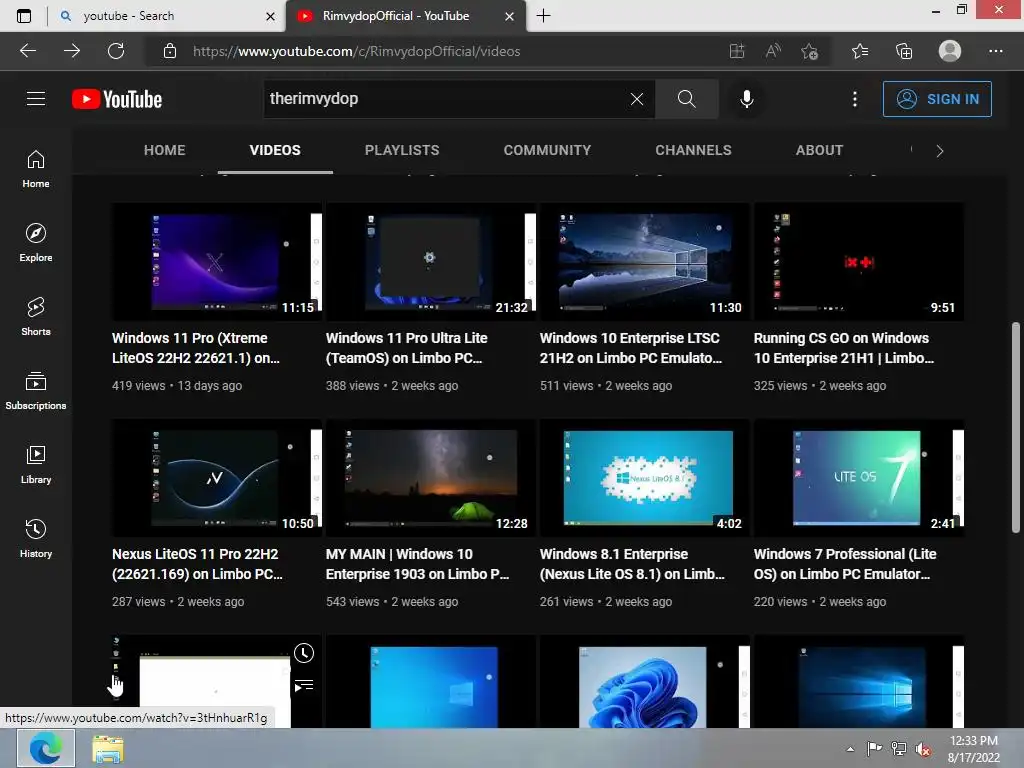Click the YouTube logo
This screenshot has height=768, width=1024.
(117, 99)
